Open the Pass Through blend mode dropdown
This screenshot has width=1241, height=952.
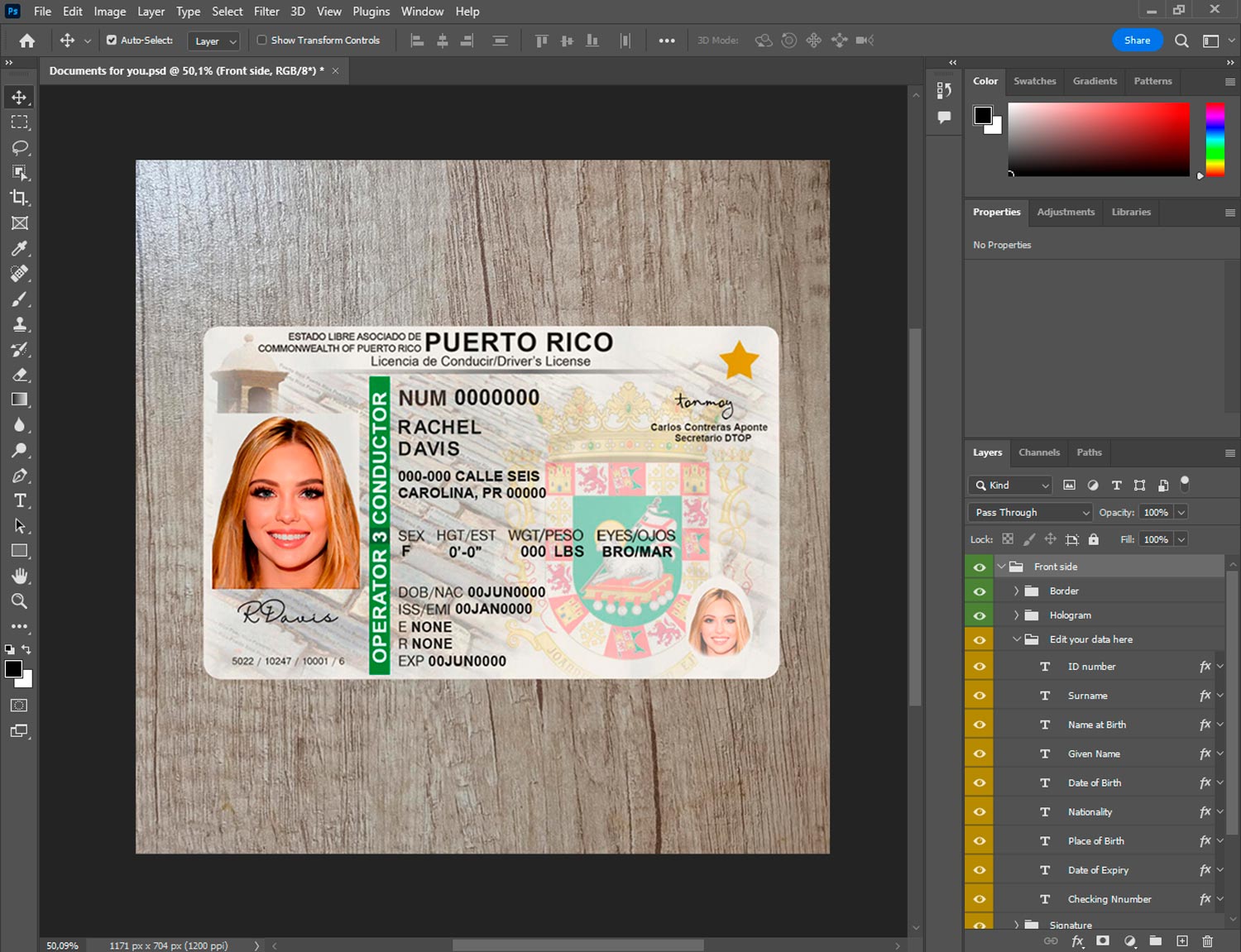click(1030, 512)
